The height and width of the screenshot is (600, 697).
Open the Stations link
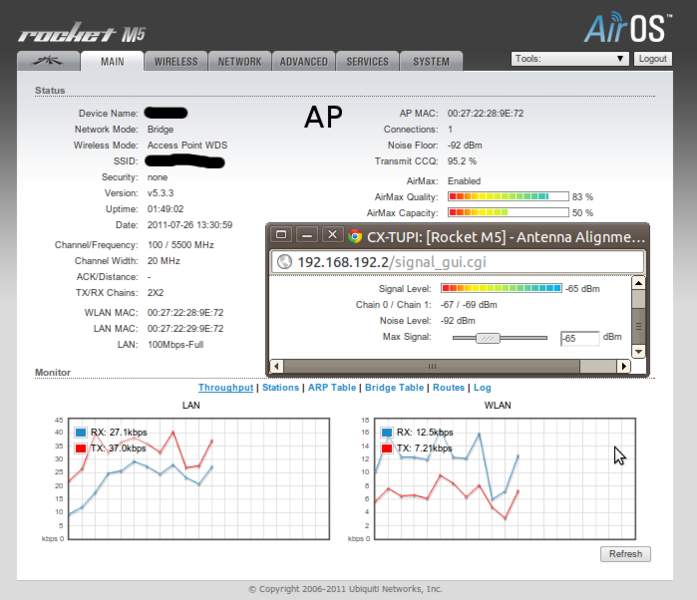280,388
